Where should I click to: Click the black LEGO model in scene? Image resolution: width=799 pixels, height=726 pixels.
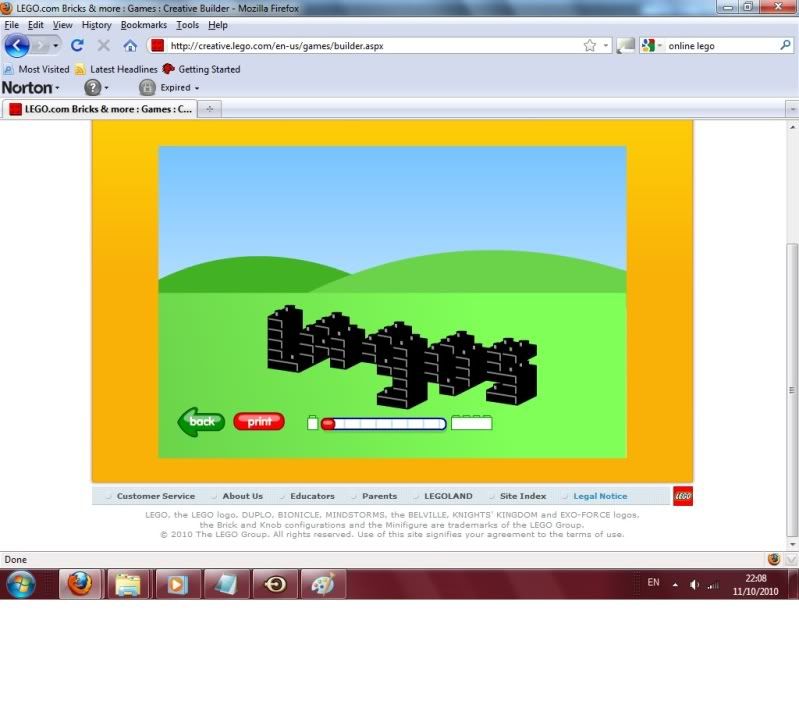tap(402, 356)
